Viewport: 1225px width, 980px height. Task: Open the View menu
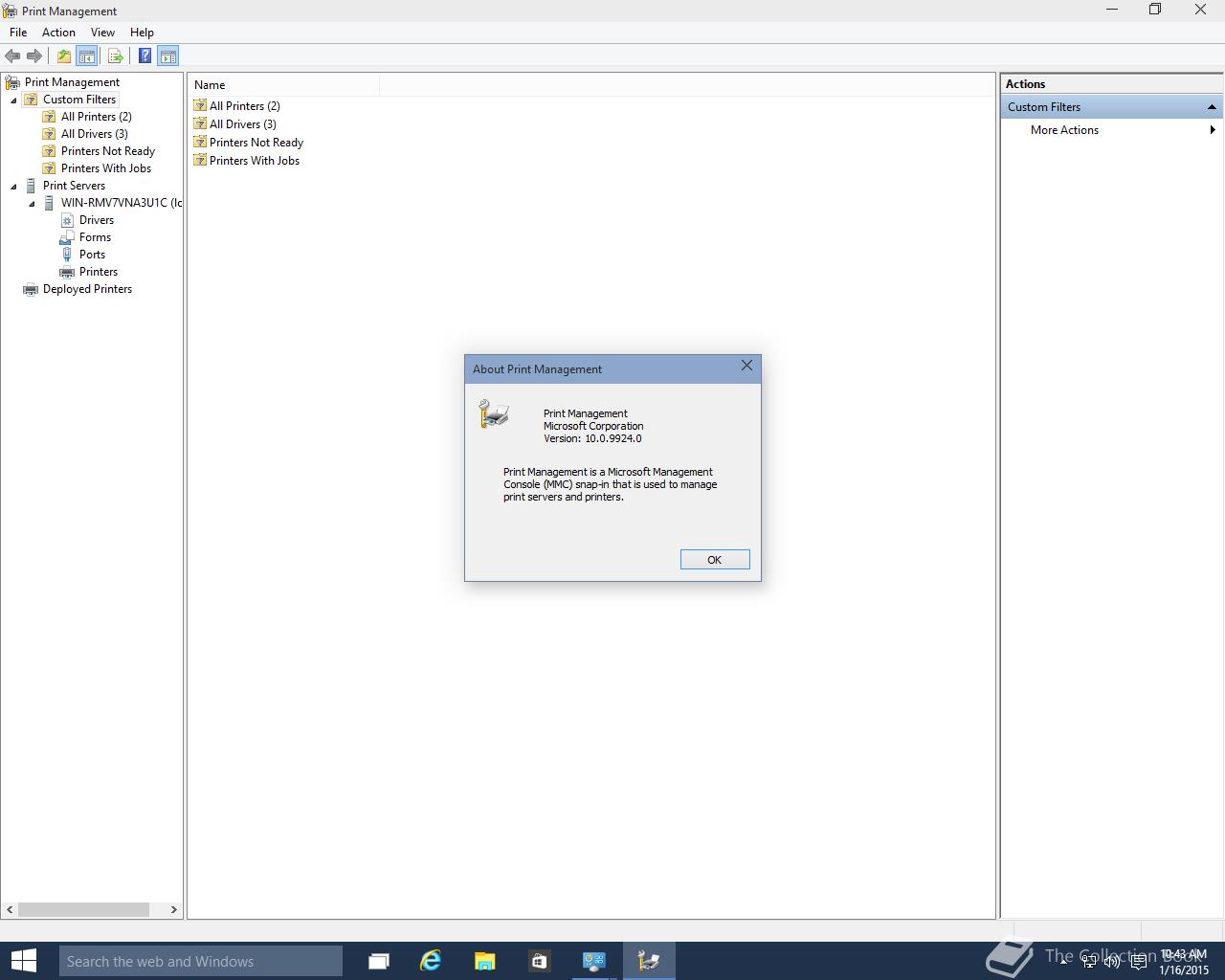coord(102,33)
